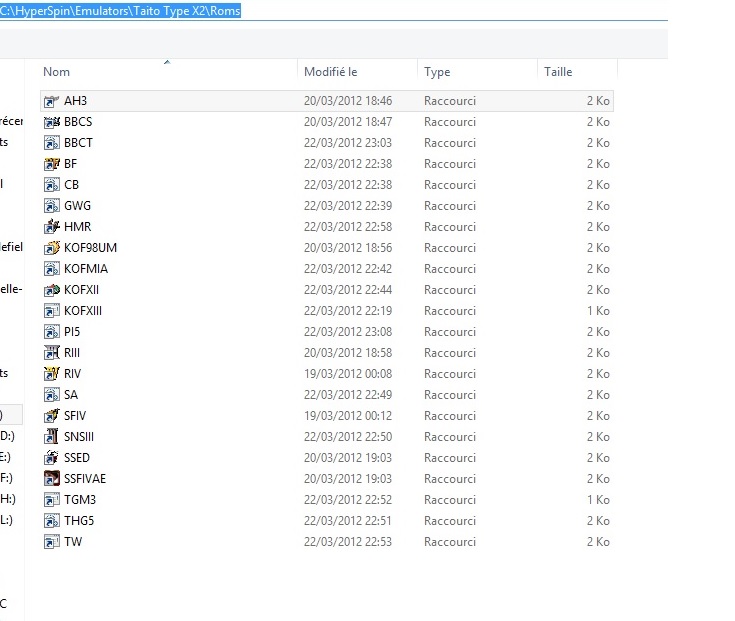The width and height of the screenshot is (735, 621).
Task: Click the KOFXII shortcut icon
Action: 52,290
